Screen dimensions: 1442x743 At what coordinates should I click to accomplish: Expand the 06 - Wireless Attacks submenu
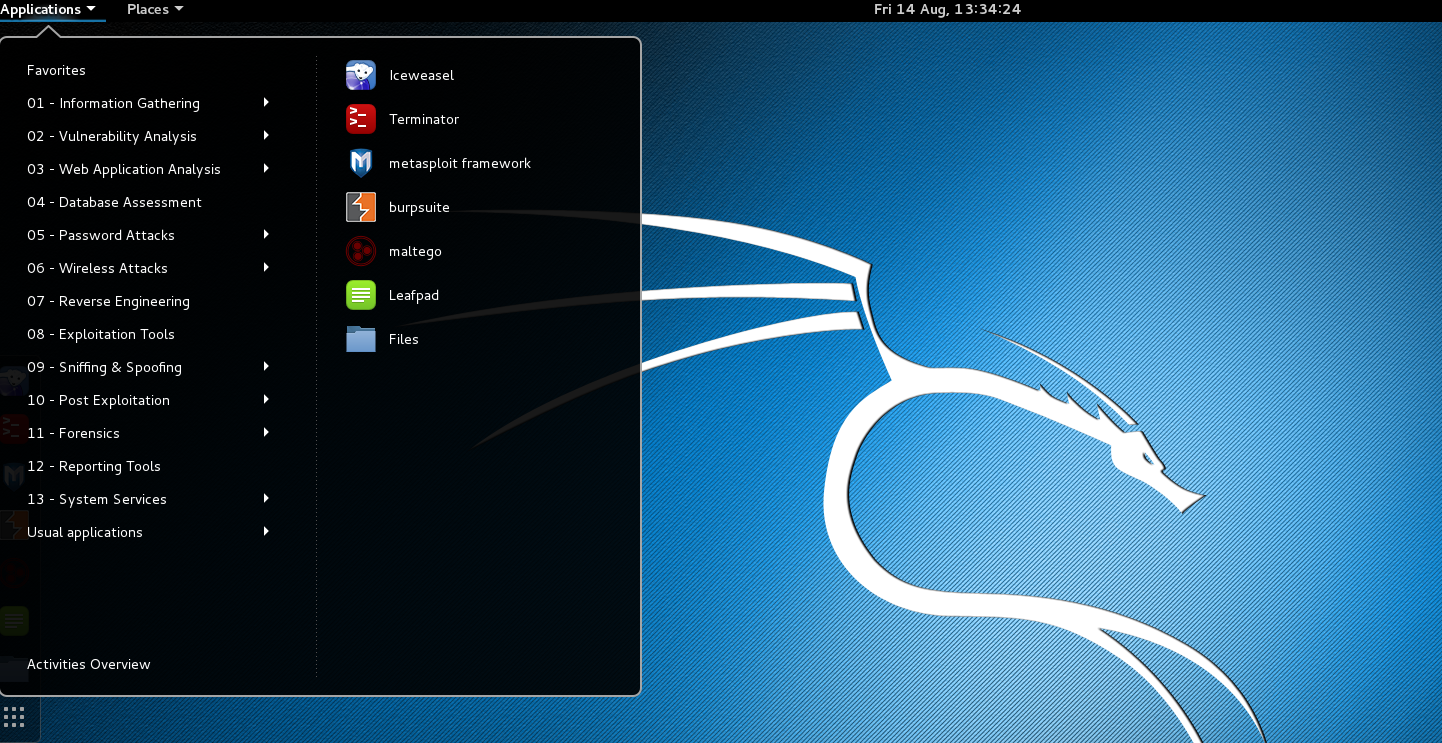point(97,268)
